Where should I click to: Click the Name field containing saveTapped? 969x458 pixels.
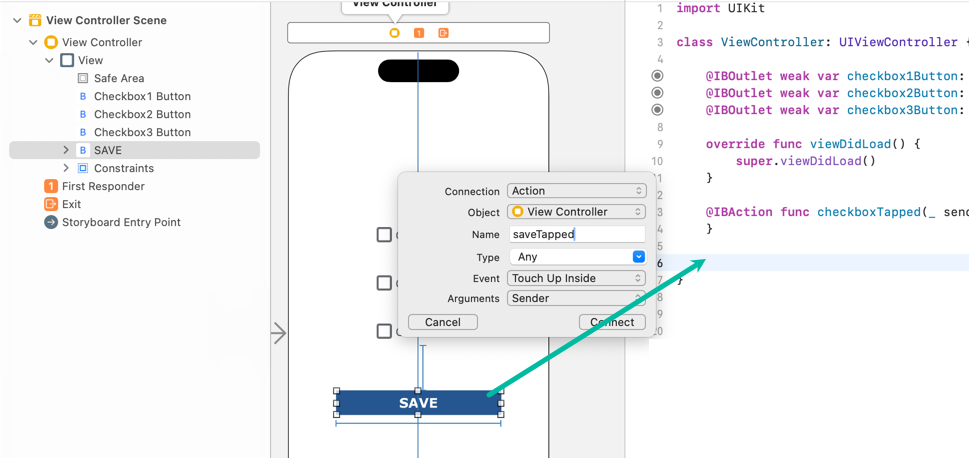pyautogui.click(x=576, y=234)
